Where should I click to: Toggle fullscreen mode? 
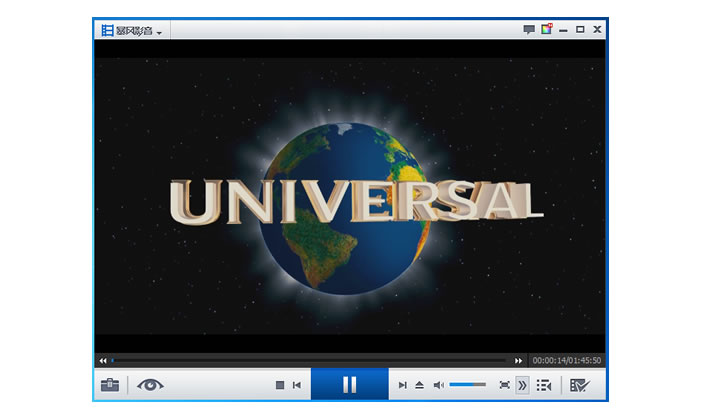(x=504, y=385)
